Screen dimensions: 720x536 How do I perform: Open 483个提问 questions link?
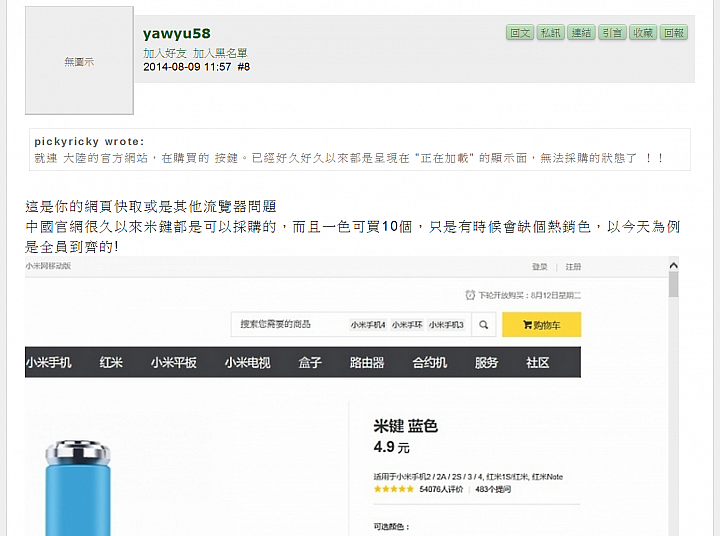pos(493,489)
